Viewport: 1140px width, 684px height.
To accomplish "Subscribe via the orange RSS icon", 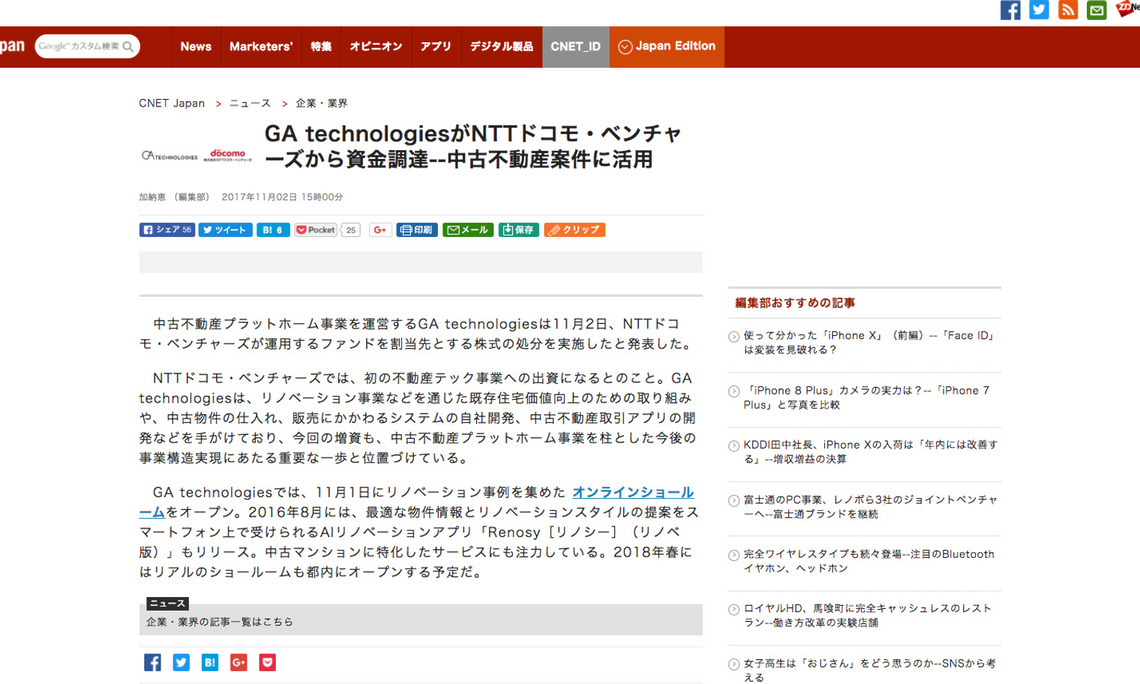I will click(x=1066, y=10).
